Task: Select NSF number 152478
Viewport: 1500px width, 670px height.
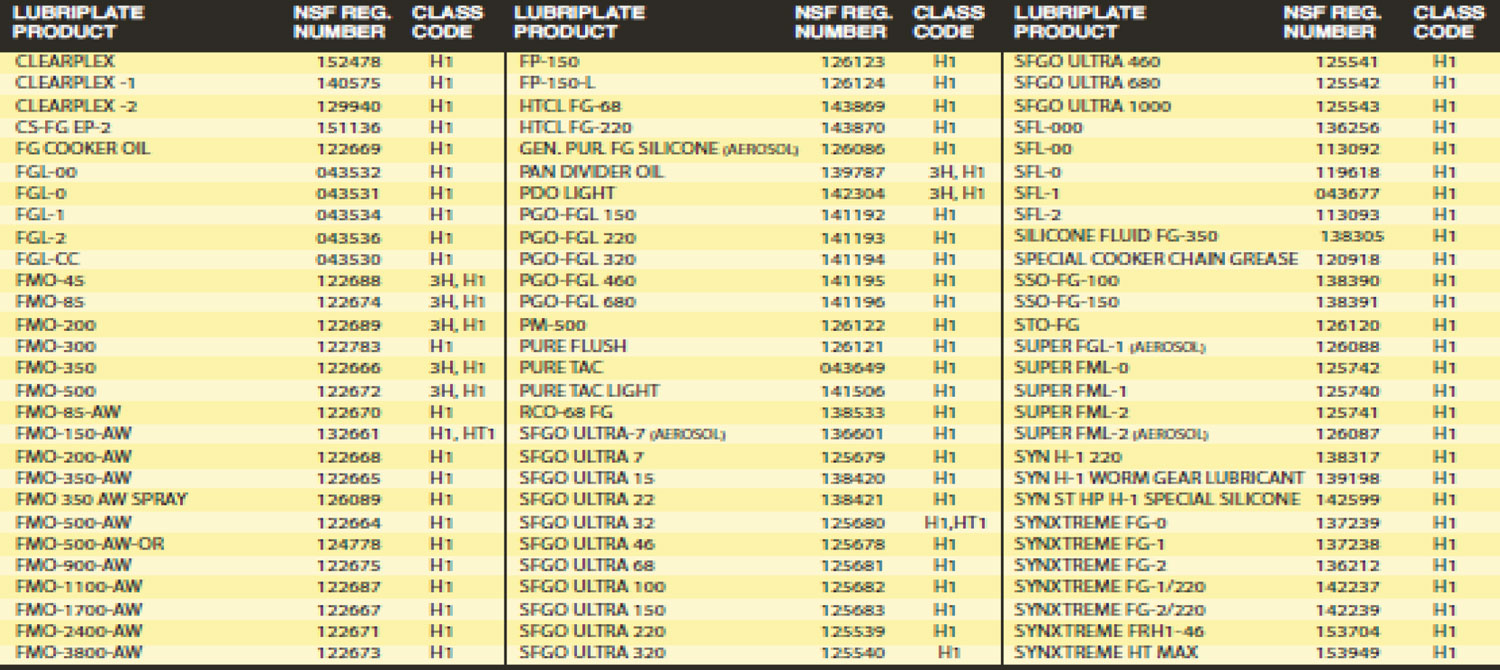Action: tap(349, 62)
